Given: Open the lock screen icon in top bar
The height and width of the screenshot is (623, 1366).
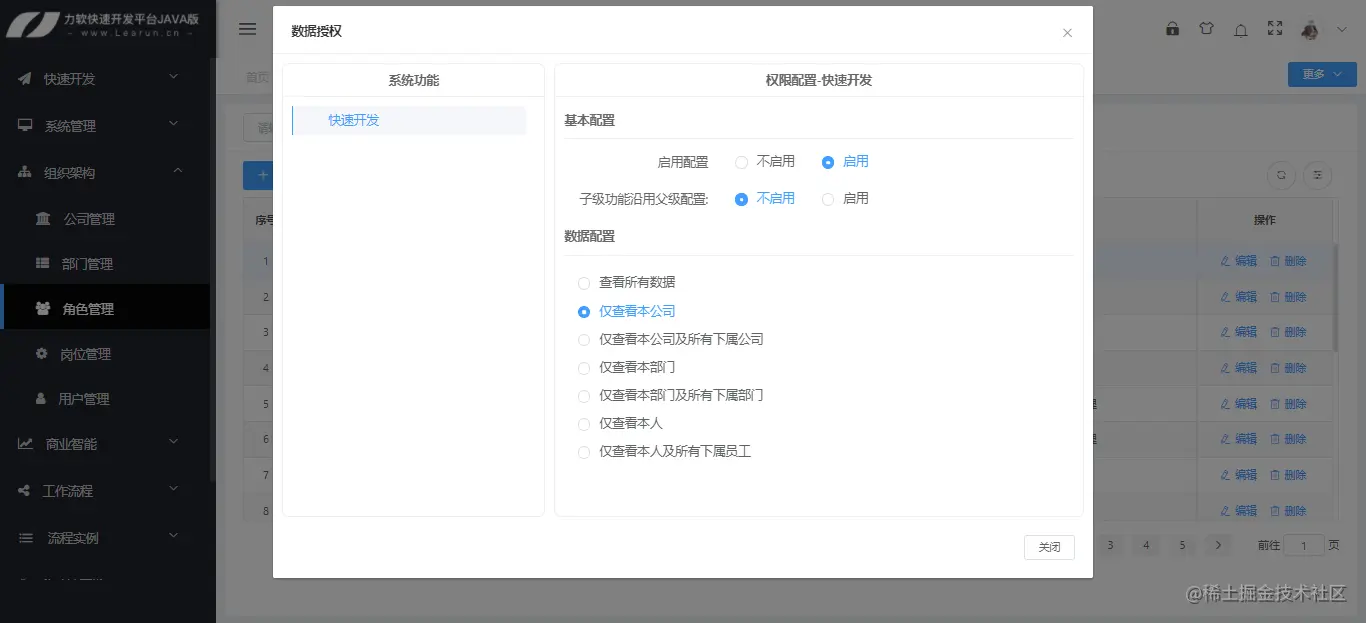Looking at the screenshot, I should (x=1172, y=28).
